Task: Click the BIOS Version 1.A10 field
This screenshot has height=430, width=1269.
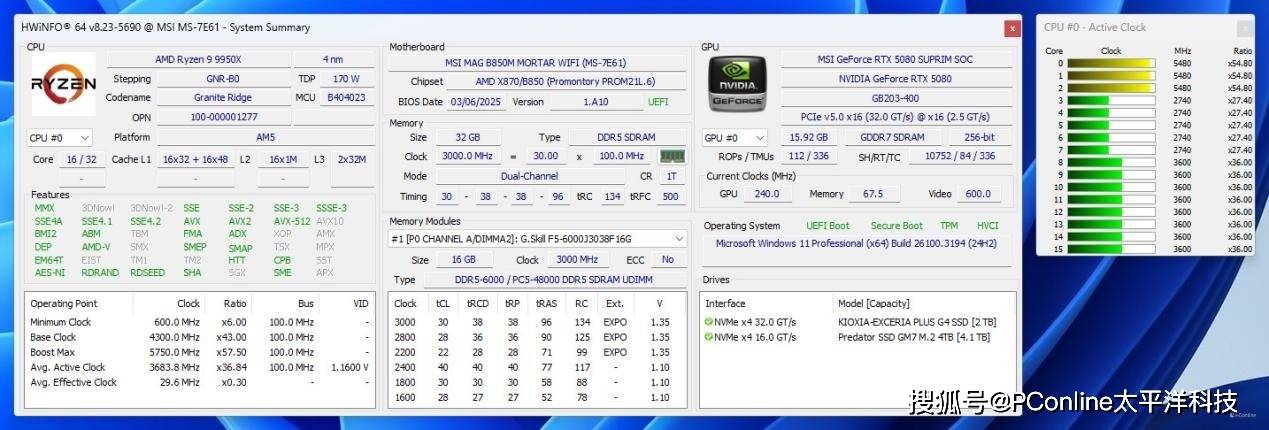Action: tap(596, 102)
